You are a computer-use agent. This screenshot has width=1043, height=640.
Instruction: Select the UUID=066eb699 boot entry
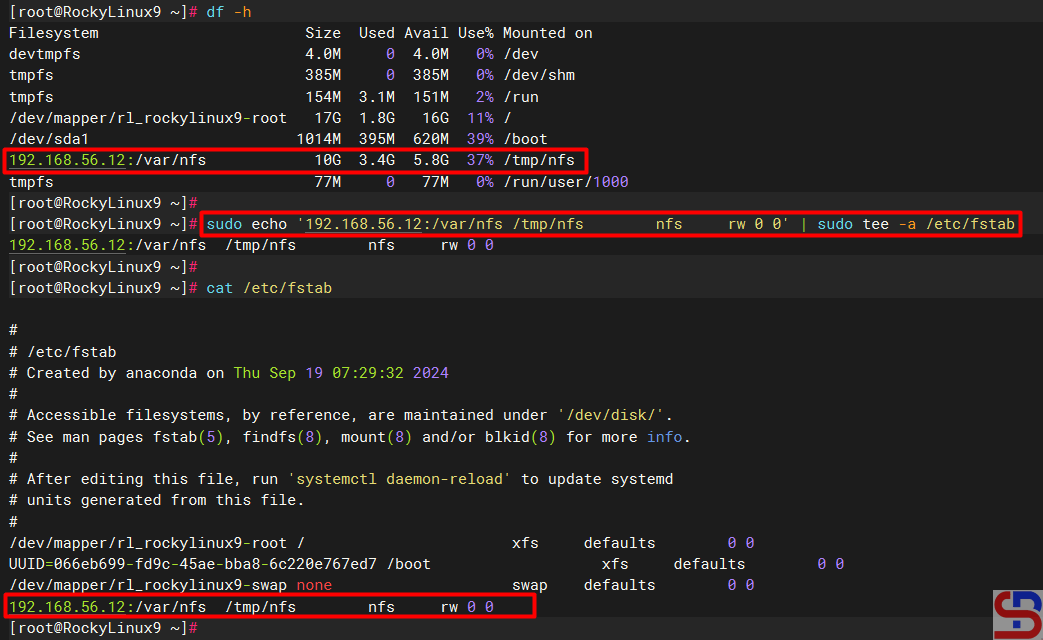point(192,564)
